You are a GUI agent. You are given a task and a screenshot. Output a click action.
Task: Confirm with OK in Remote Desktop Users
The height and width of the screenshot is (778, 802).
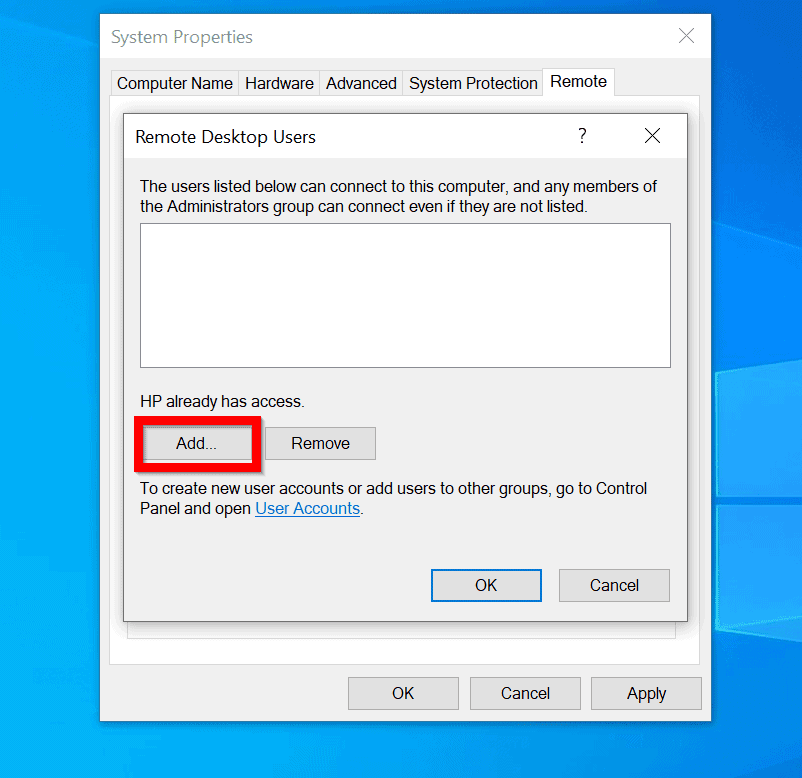(486, 585)
